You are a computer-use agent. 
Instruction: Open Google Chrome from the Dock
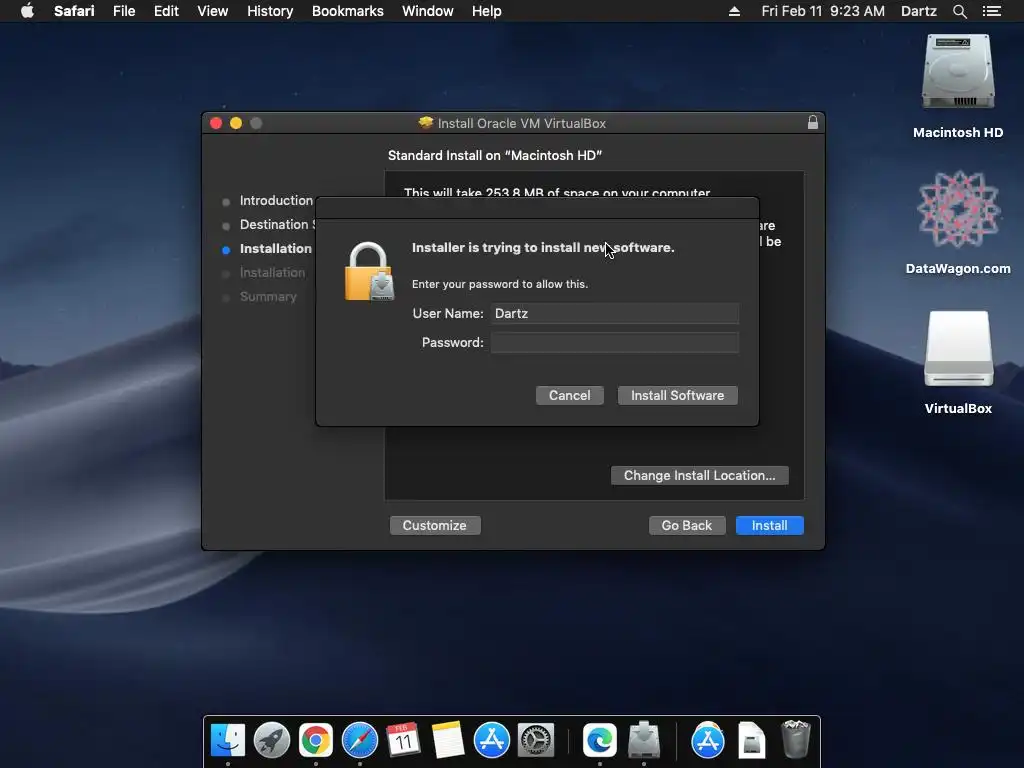[x=315, y=740]
